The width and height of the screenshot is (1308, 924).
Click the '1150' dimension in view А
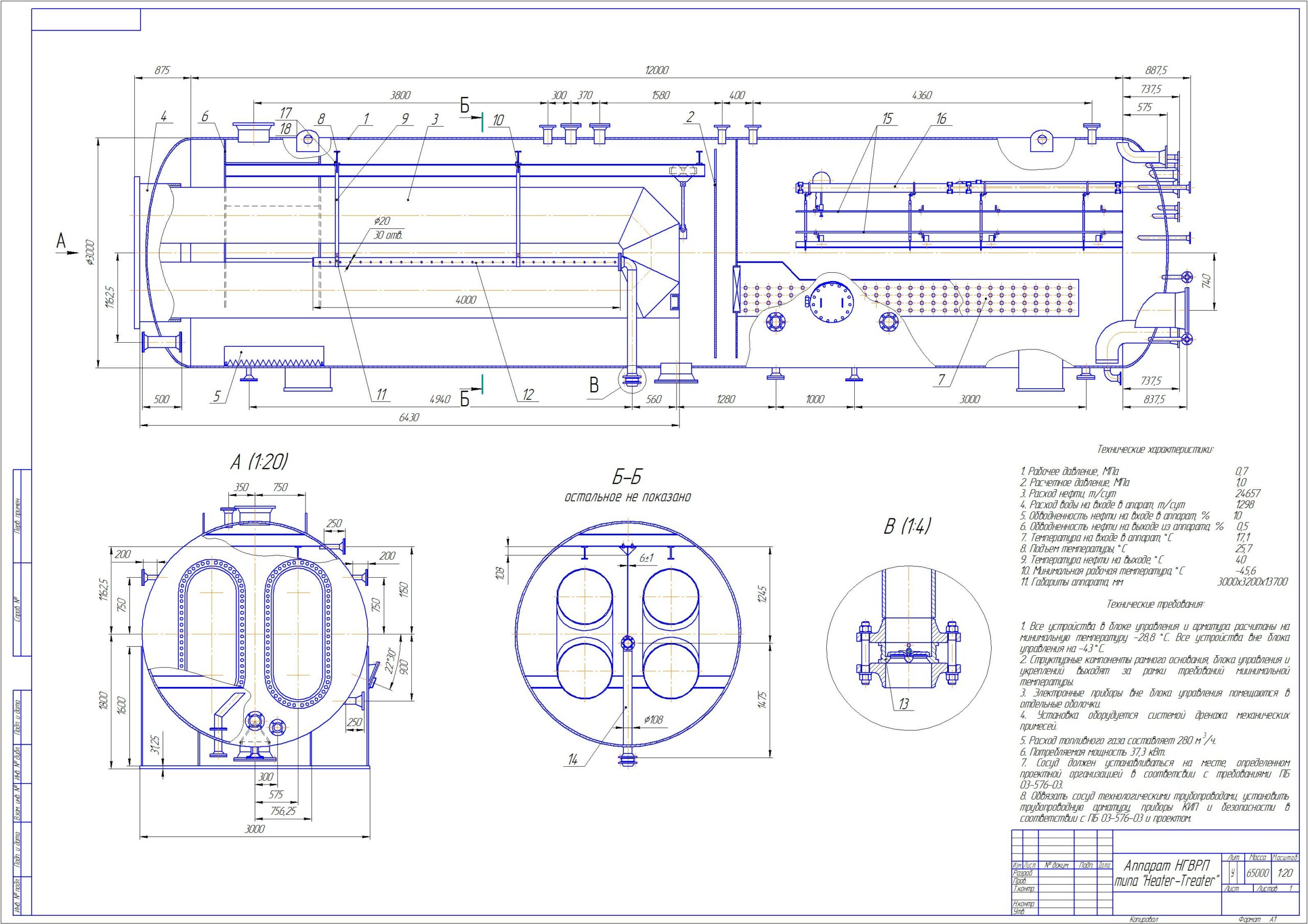404,589
